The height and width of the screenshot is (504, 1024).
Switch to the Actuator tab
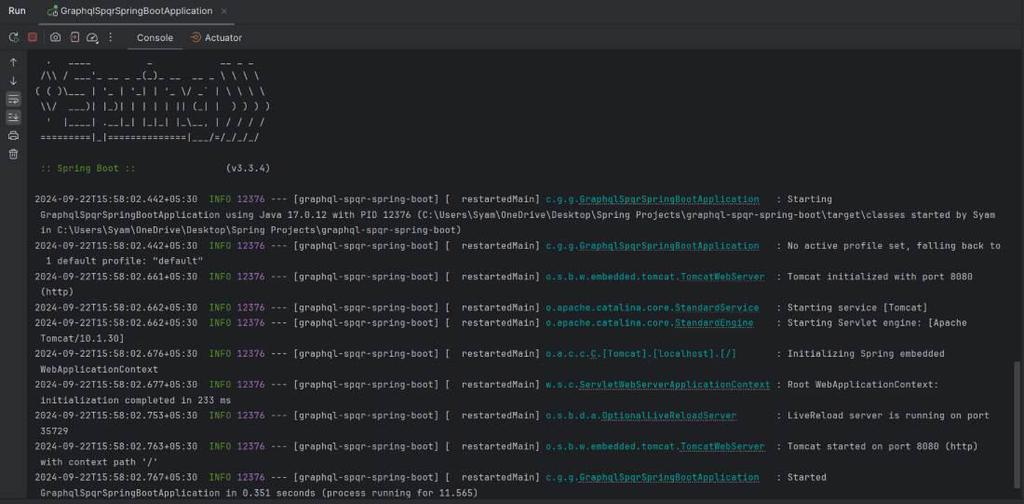coord(216,38)
